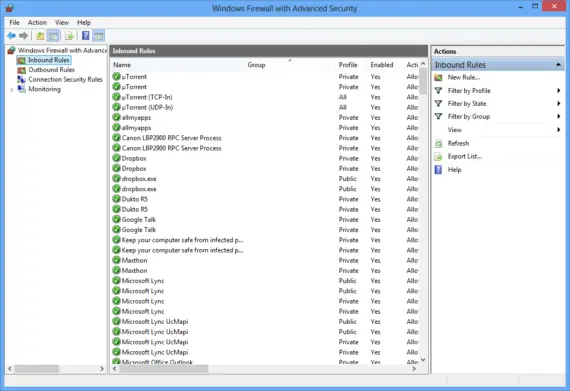The image size is (570, 391).
Task: Open the View menu in menu bar
Action: [62, 23]
